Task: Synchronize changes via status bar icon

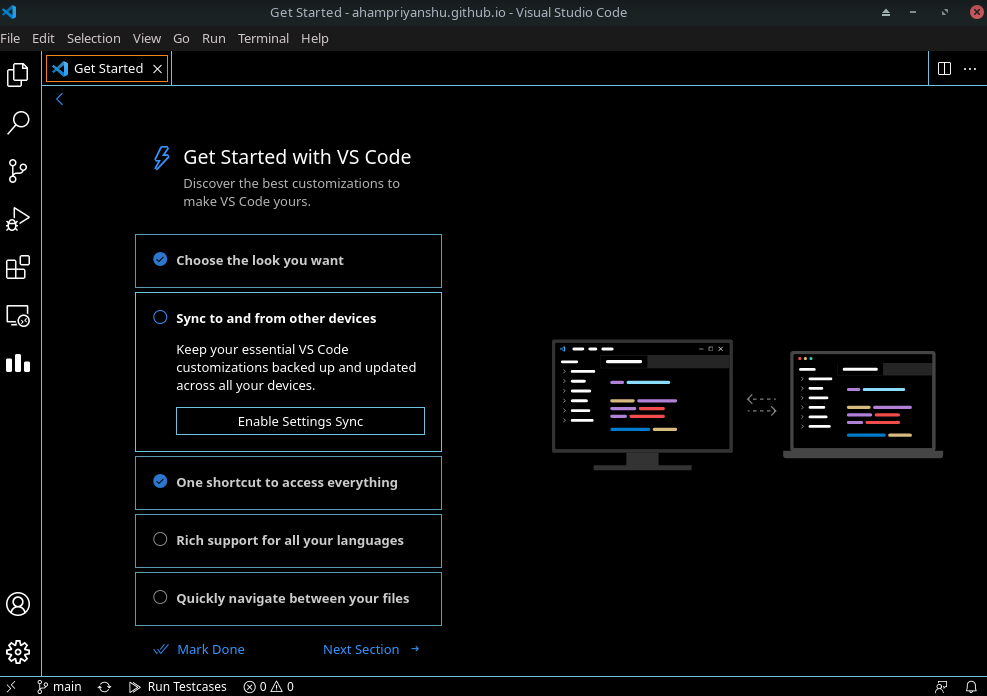Action: (104, 687)
